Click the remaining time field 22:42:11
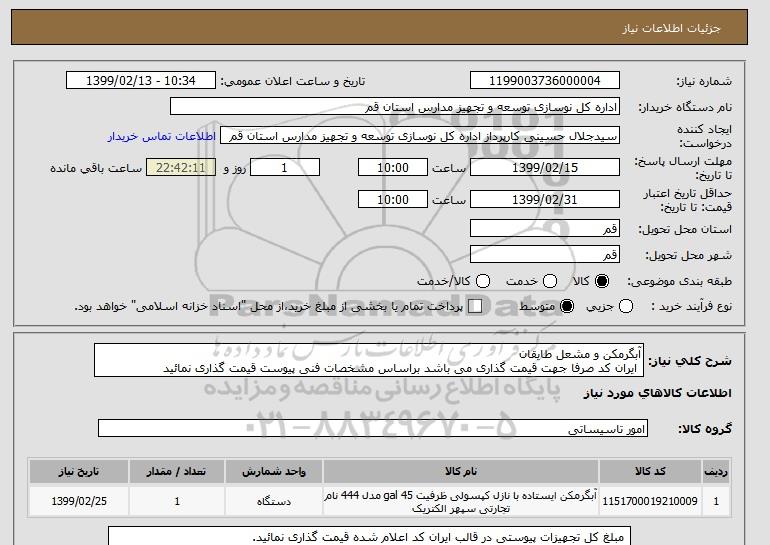 pos(181,167)
